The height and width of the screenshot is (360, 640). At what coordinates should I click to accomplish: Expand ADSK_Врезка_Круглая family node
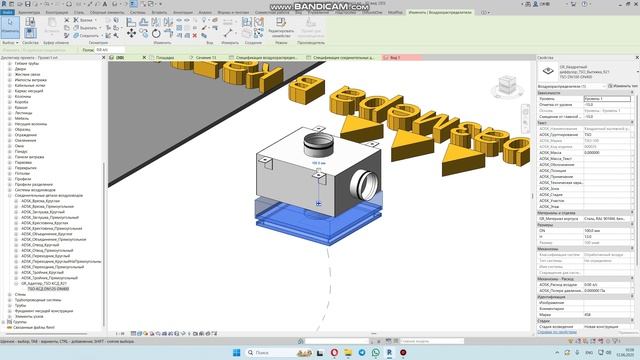tap(16, 201)
